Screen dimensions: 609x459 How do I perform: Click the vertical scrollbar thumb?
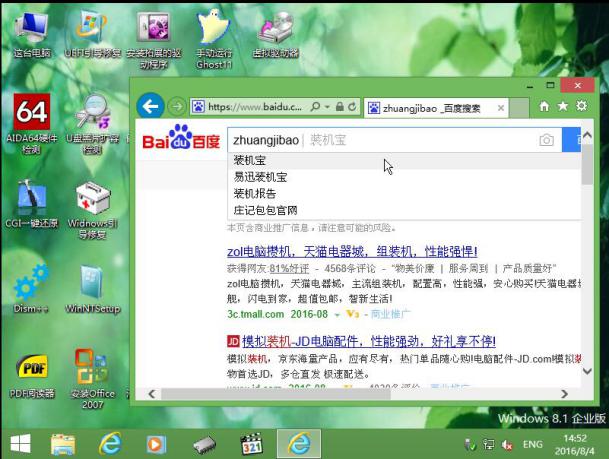(x=587, y=164)
